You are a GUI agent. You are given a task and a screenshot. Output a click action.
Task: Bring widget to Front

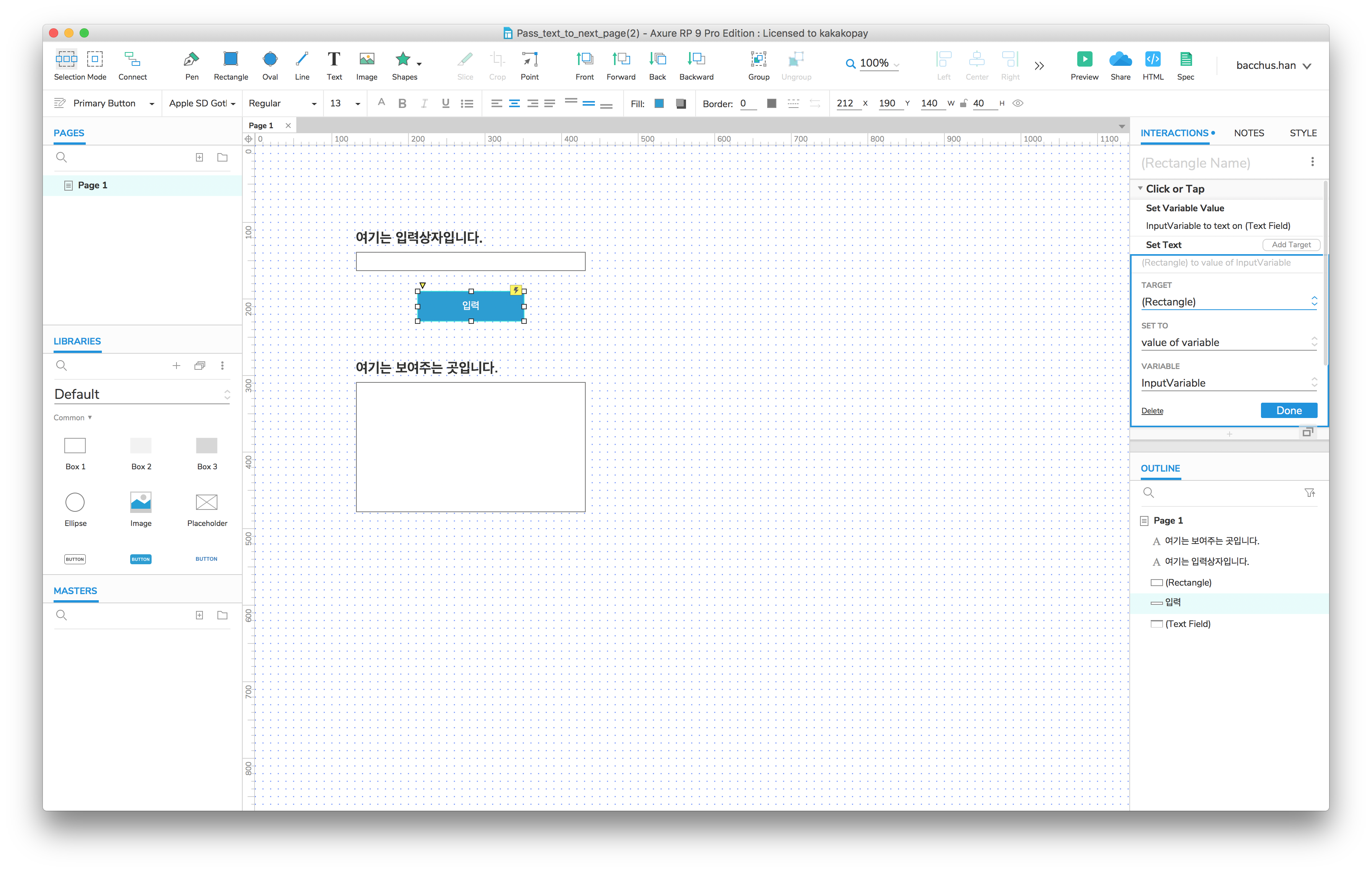(x=584, y=59)
